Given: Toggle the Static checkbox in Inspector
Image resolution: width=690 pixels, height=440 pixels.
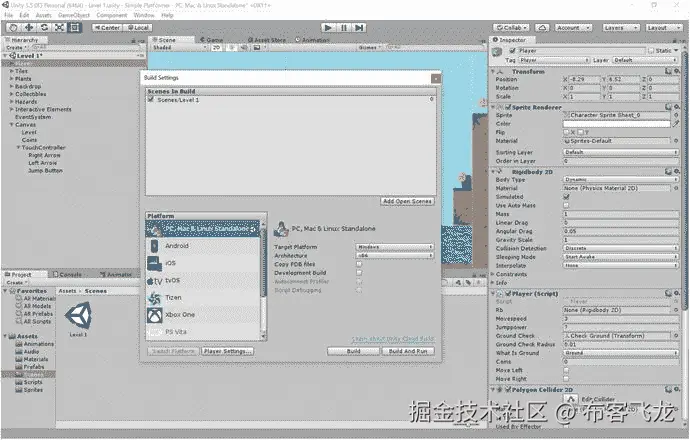Looking at the screenshot, I should tap(651, 51).
